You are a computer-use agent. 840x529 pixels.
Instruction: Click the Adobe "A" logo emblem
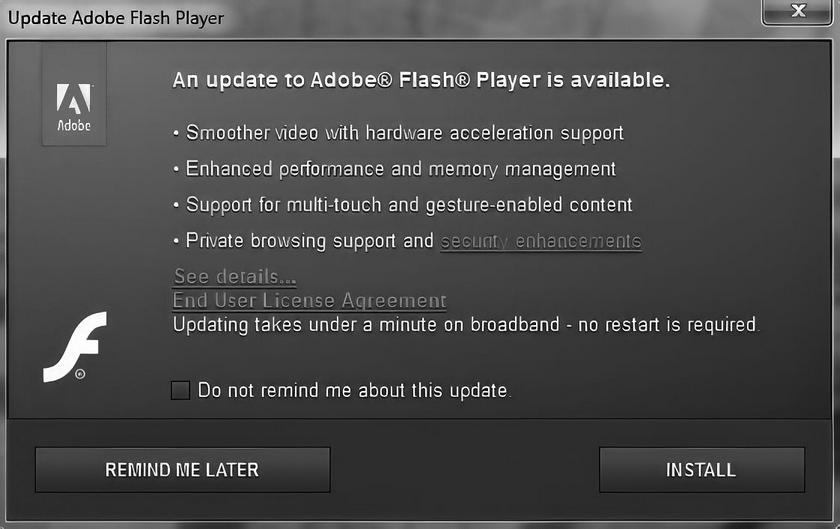pyautogui.click(x=73, y=100)
